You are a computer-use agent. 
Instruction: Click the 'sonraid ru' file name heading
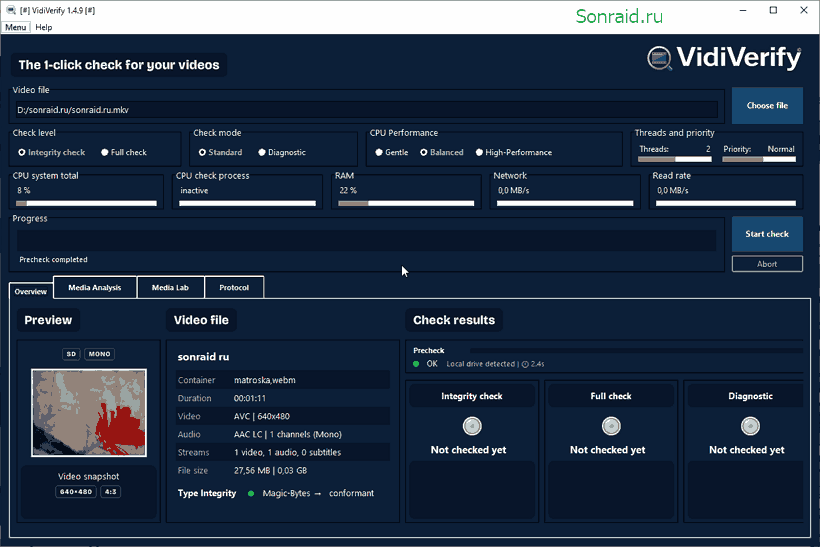pyautogui.click(x=203, y=357)
